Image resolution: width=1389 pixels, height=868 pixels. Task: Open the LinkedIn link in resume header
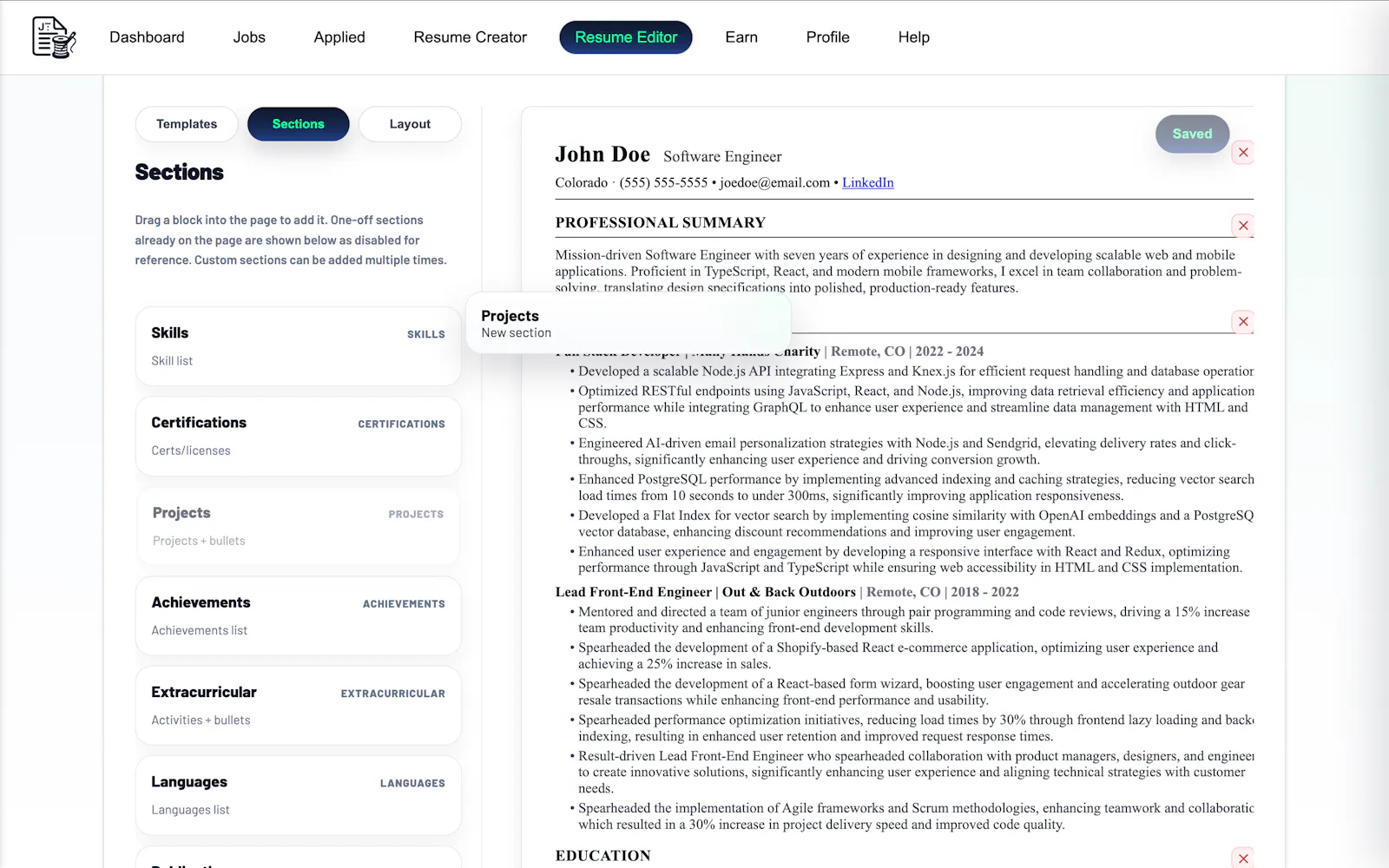tap(867, 182)
